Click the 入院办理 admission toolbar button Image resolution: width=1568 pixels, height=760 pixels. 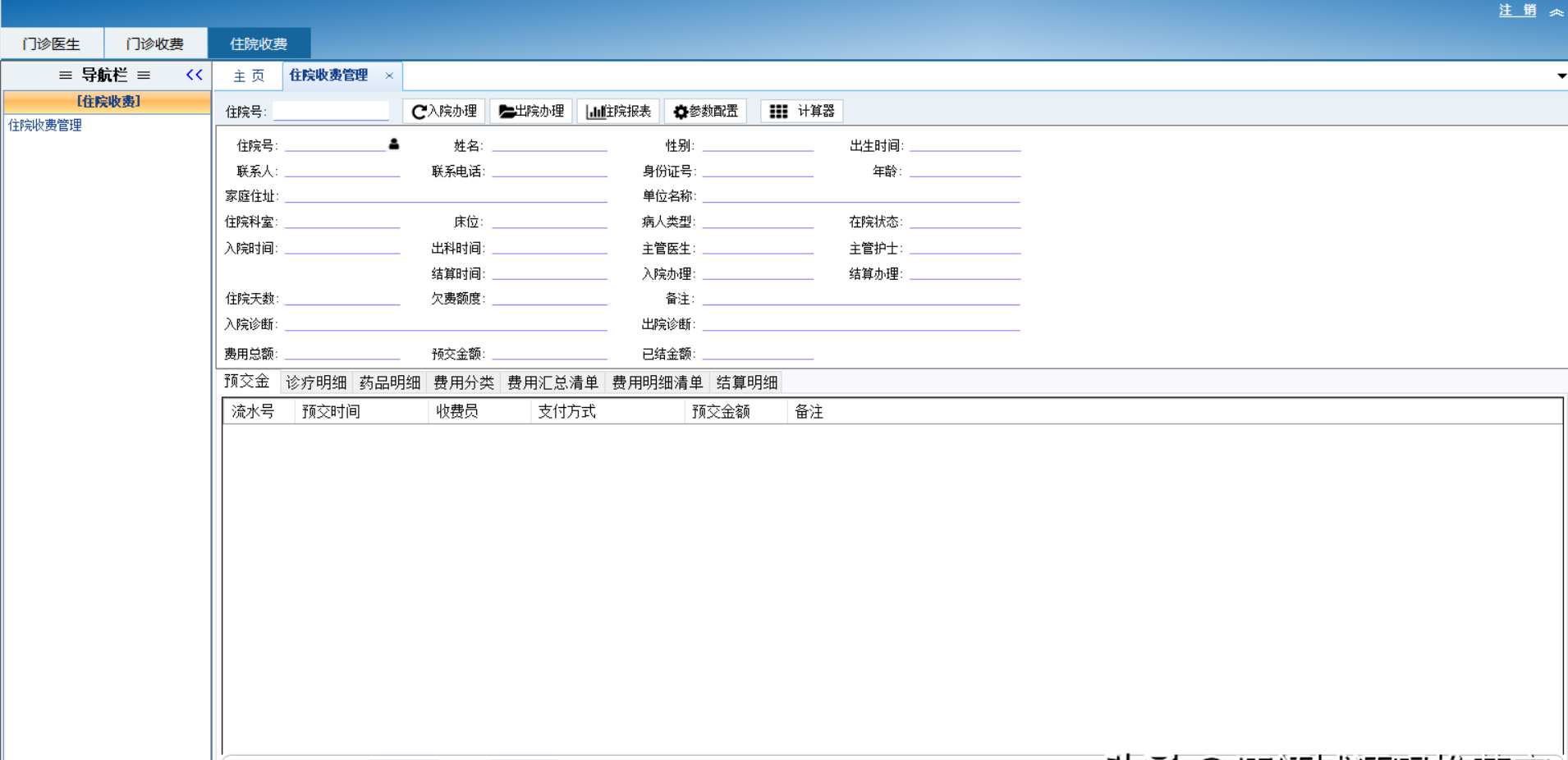pyautogui.click(x=444, y=111)
